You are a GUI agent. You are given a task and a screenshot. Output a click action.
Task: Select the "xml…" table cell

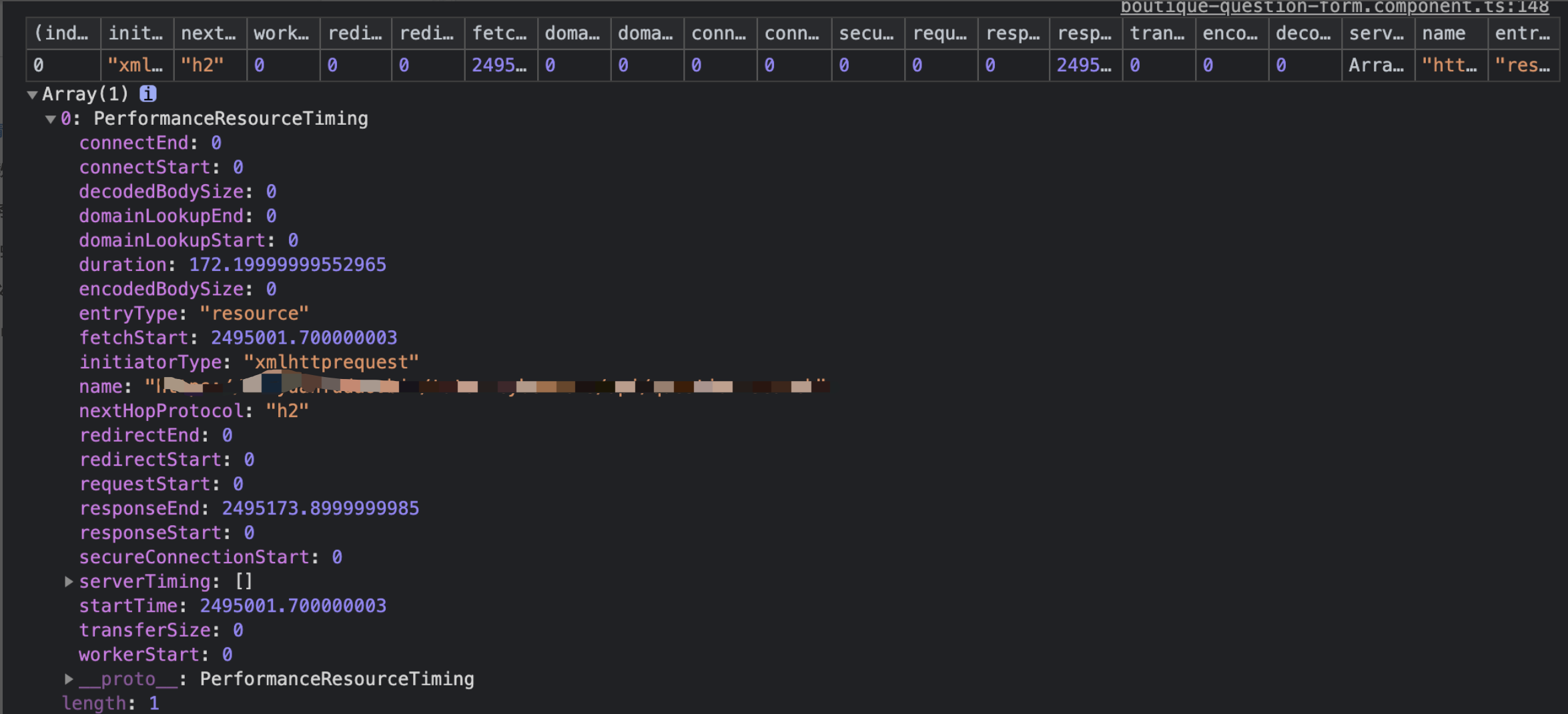pyautogui.click(x=137, y=65)
